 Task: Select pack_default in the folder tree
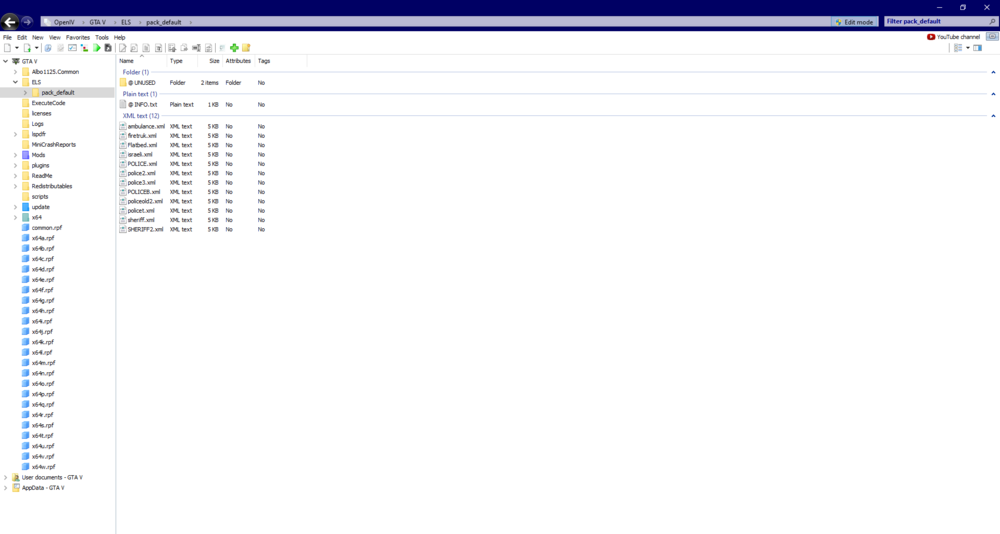(x=58, y=93)
